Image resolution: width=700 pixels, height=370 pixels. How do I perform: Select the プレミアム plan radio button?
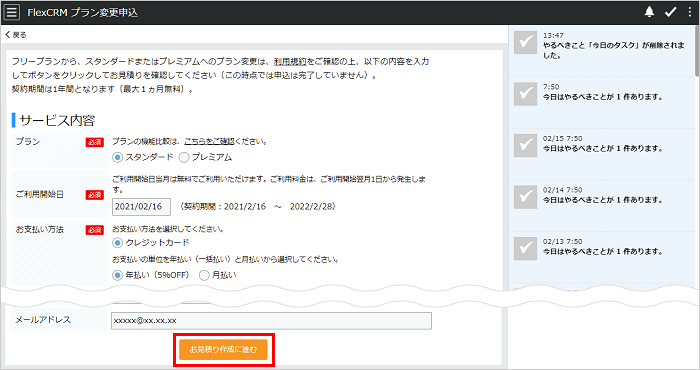click(183, 157)
